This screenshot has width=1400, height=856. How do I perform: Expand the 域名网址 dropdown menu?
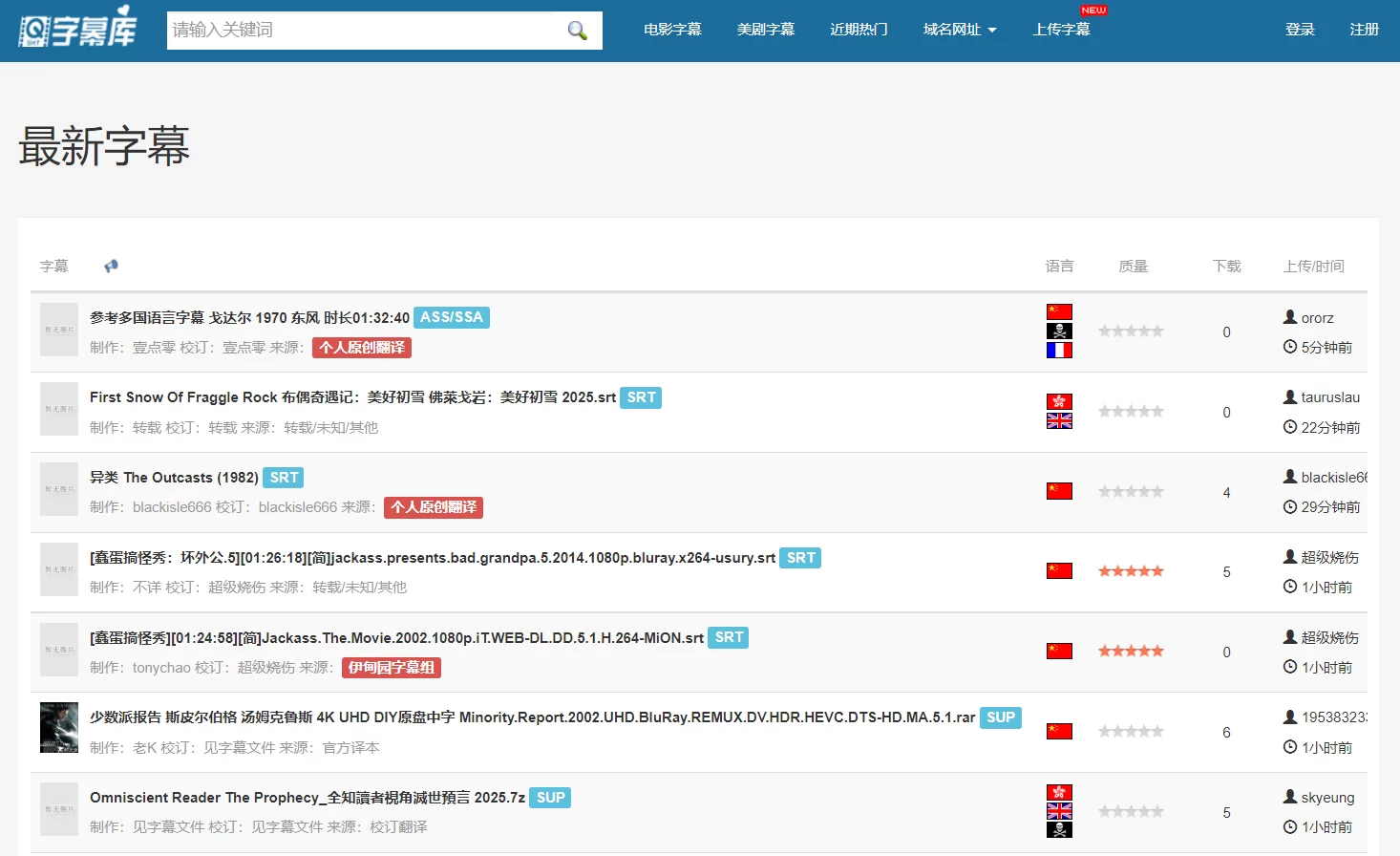pyautogui.click(x=959, y=30)
